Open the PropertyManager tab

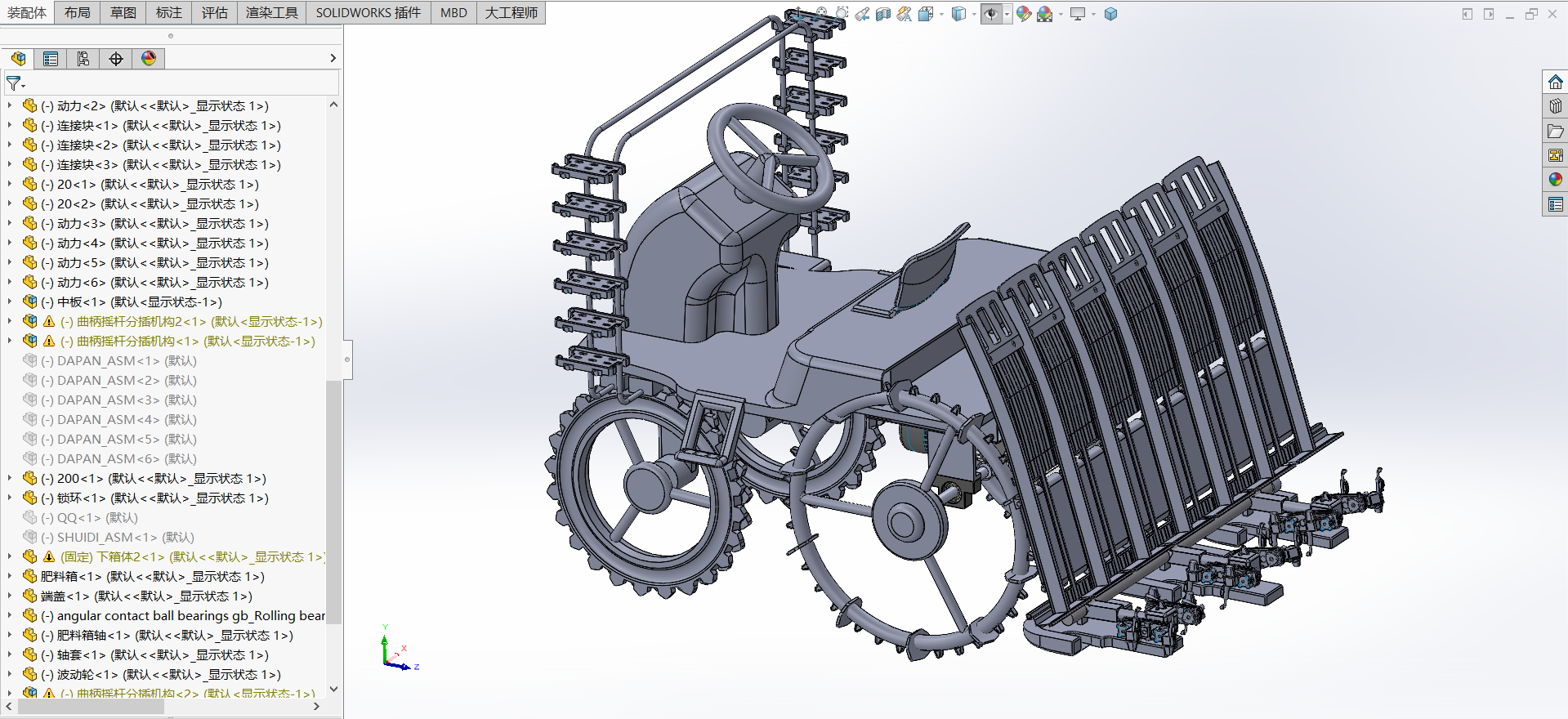(x=51, y=59)
